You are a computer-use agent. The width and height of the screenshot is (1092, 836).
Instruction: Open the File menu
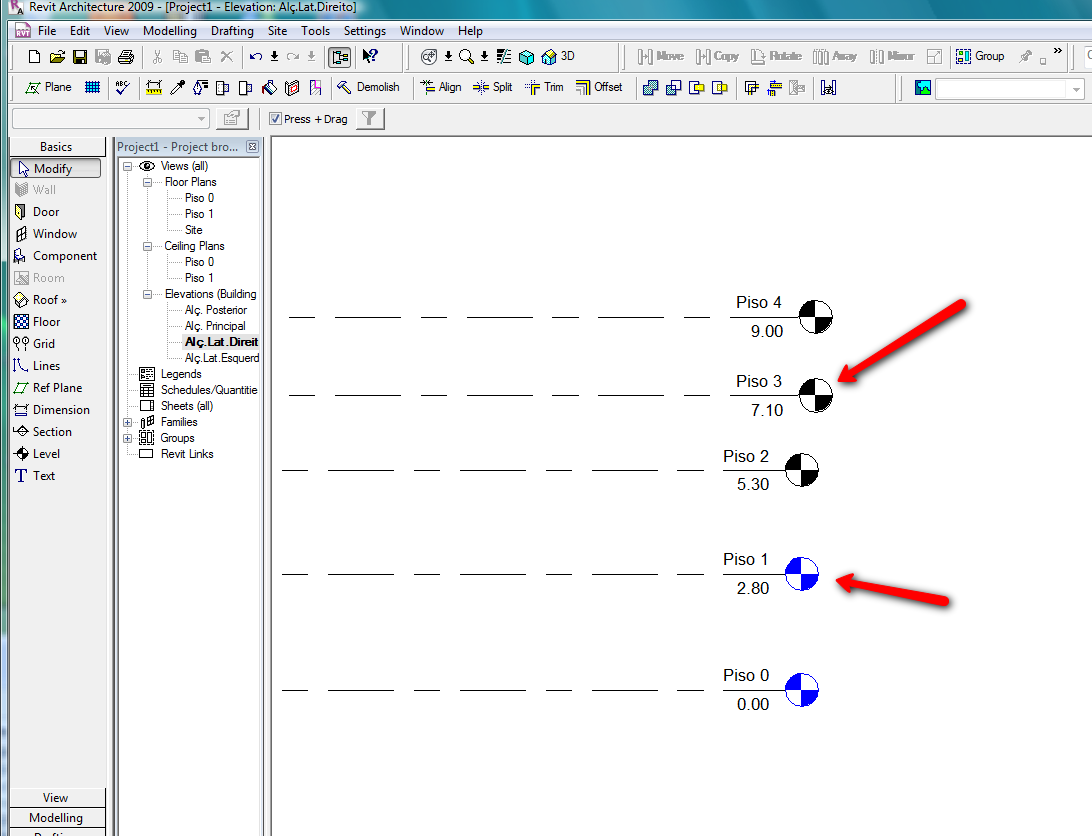[x=47, y=31]
